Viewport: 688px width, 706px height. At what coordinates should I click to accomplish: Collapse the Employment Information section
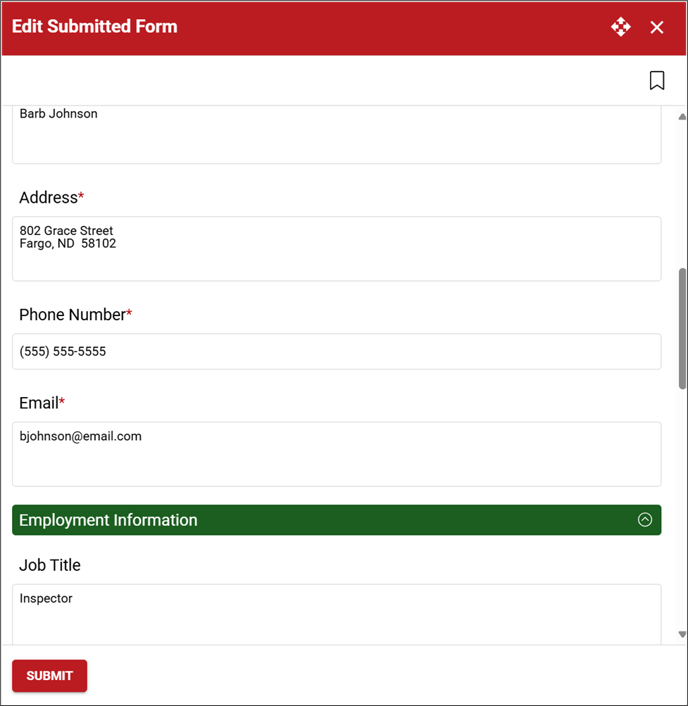point(645,520)
